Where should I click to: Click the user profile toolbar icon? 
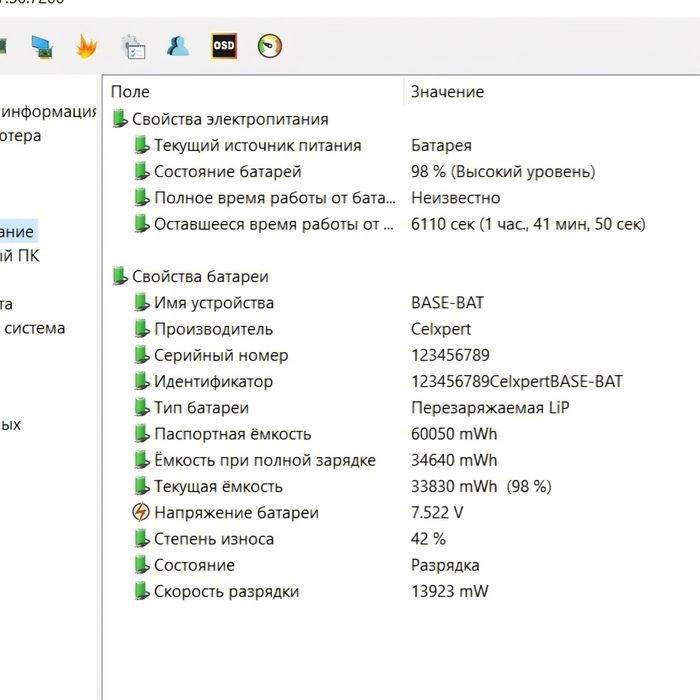point(178,46)
